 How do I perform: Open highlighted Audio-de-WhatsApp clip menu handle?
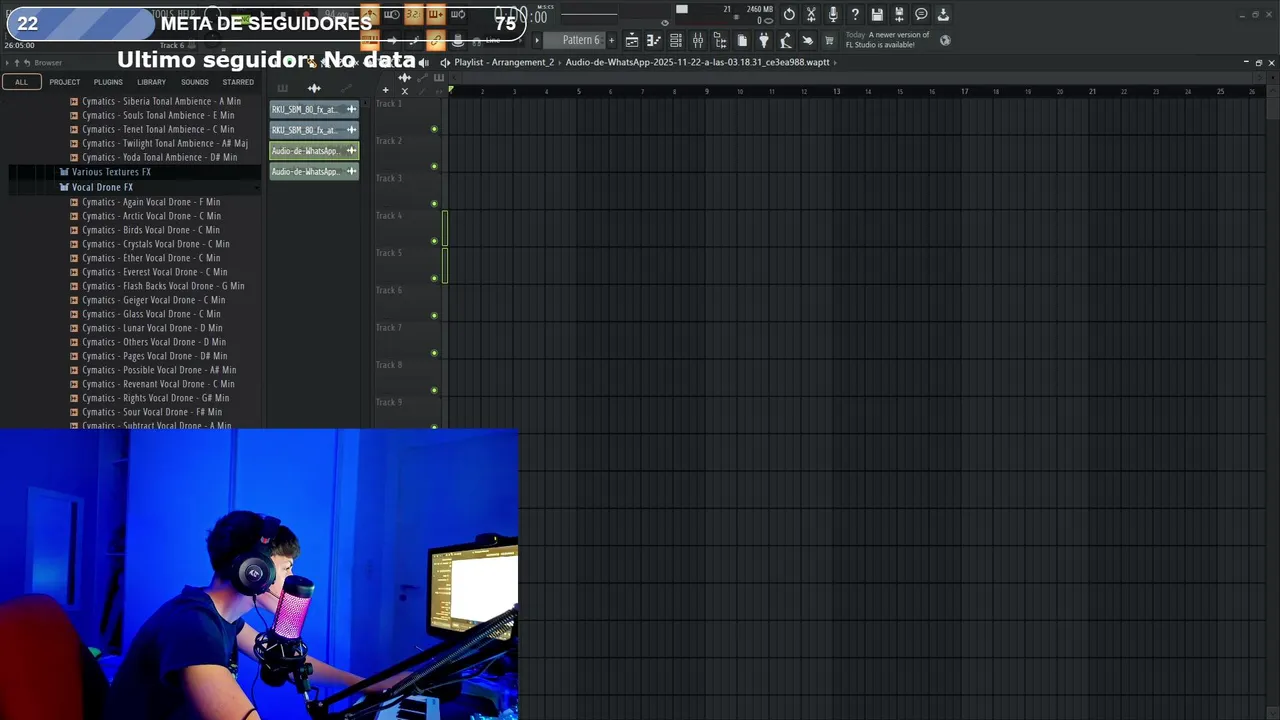click(x=351, y=151)
